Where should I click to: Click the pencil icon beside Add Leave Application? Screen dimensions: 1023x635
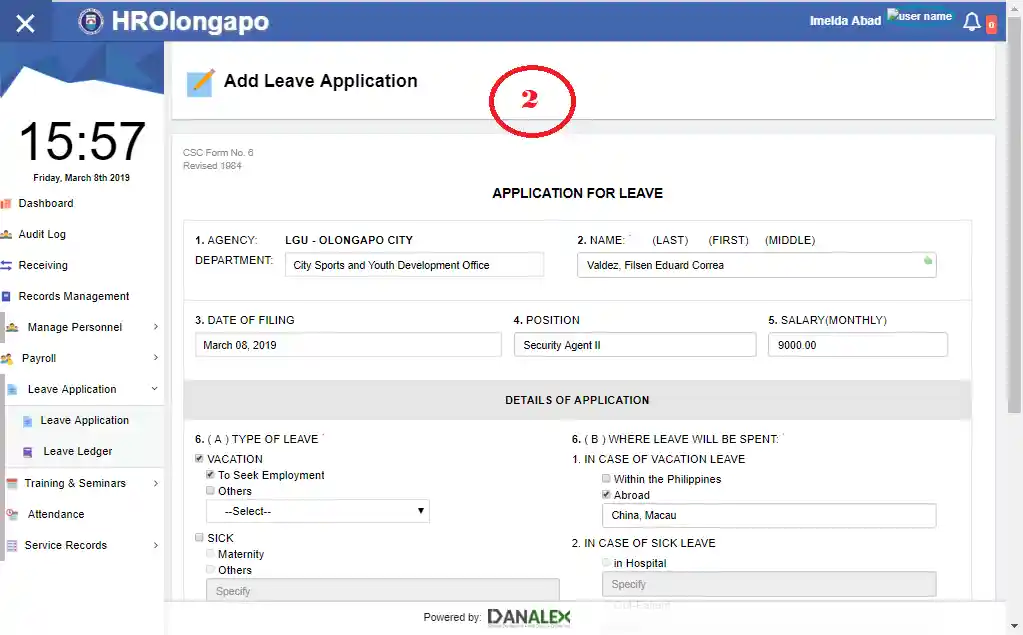200,83
